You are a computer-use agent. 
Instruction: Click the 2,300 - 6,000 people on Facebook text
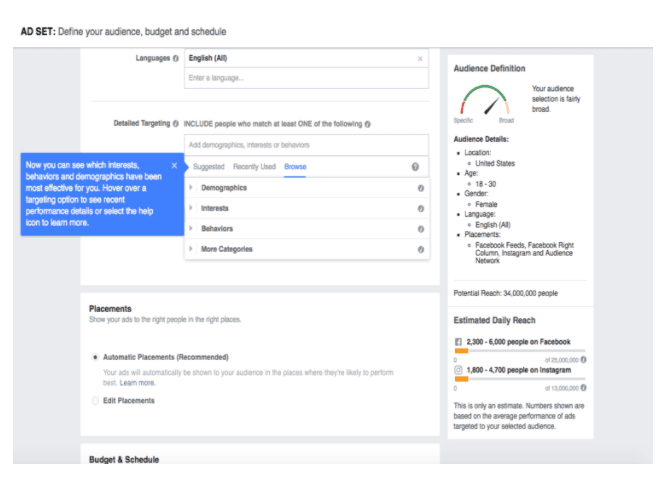[518, 342]
